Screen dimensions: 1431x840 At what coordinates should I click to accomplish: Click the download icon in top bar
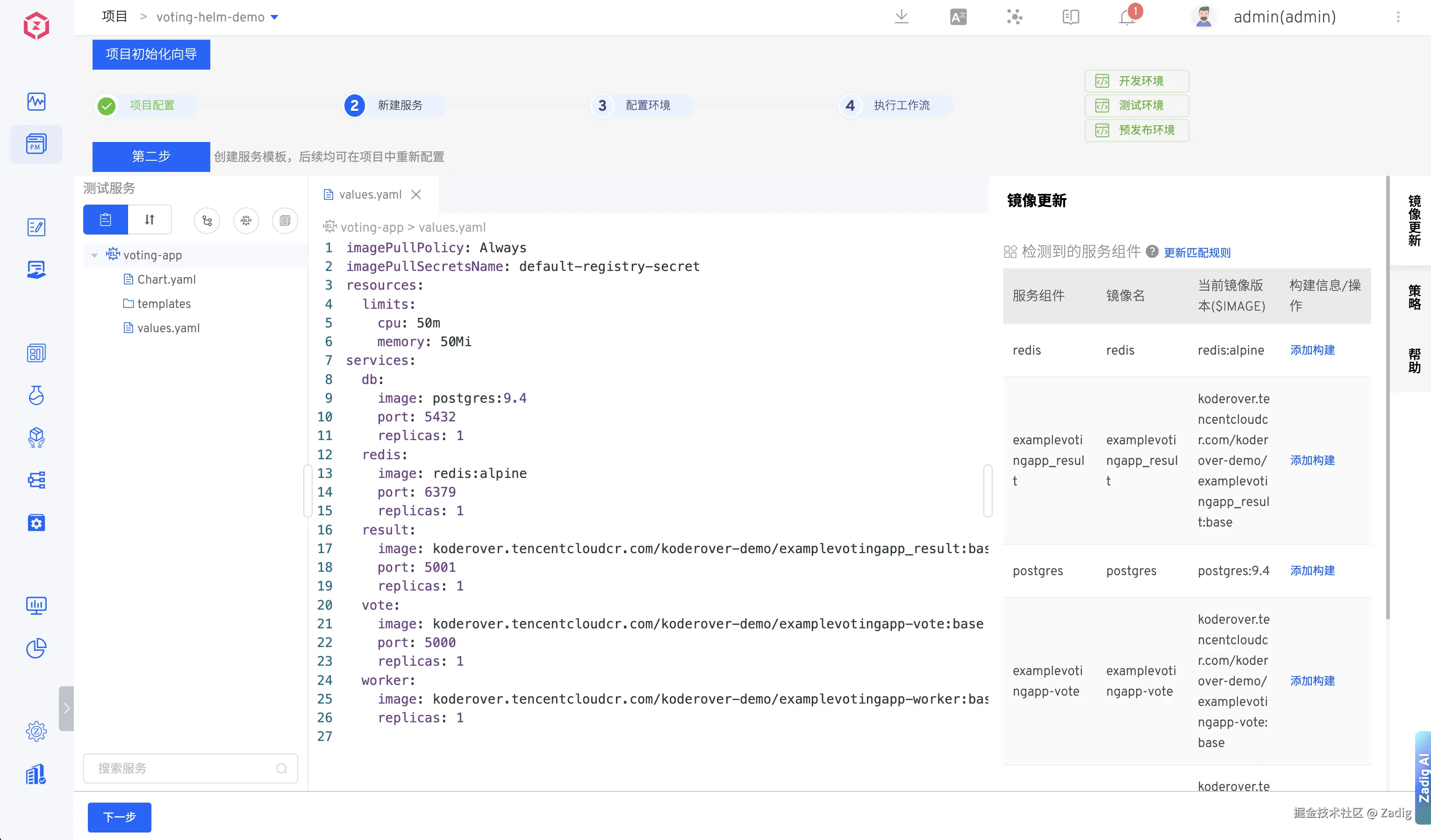pos(901,16)
